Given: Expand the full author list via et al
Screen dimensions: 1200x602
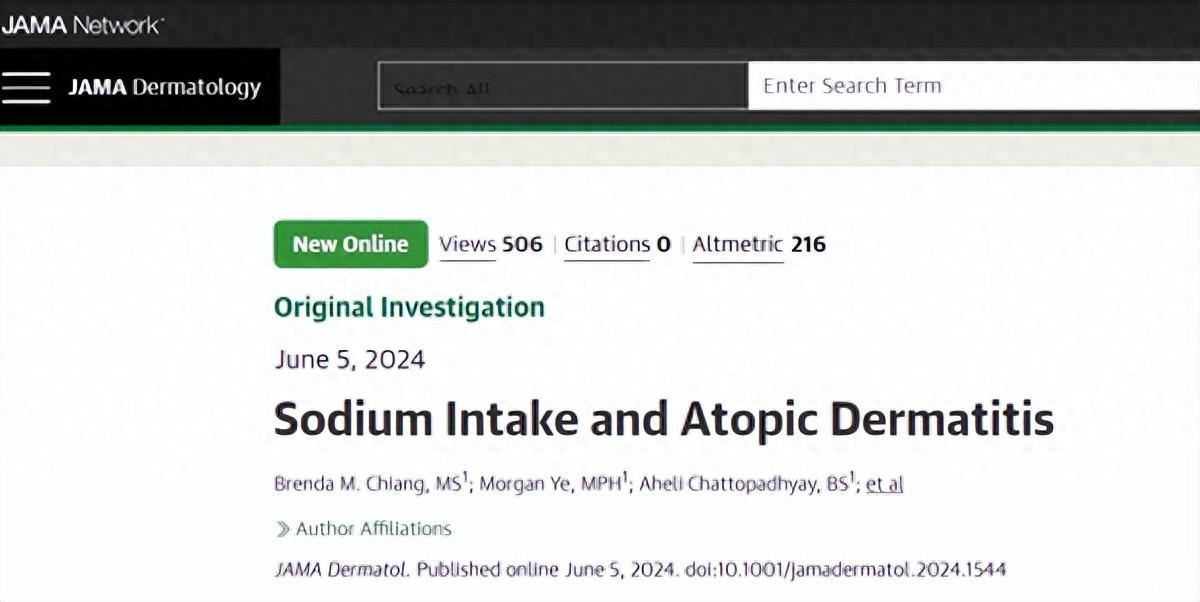Looking at the screenshot, I should click(884, 485).
